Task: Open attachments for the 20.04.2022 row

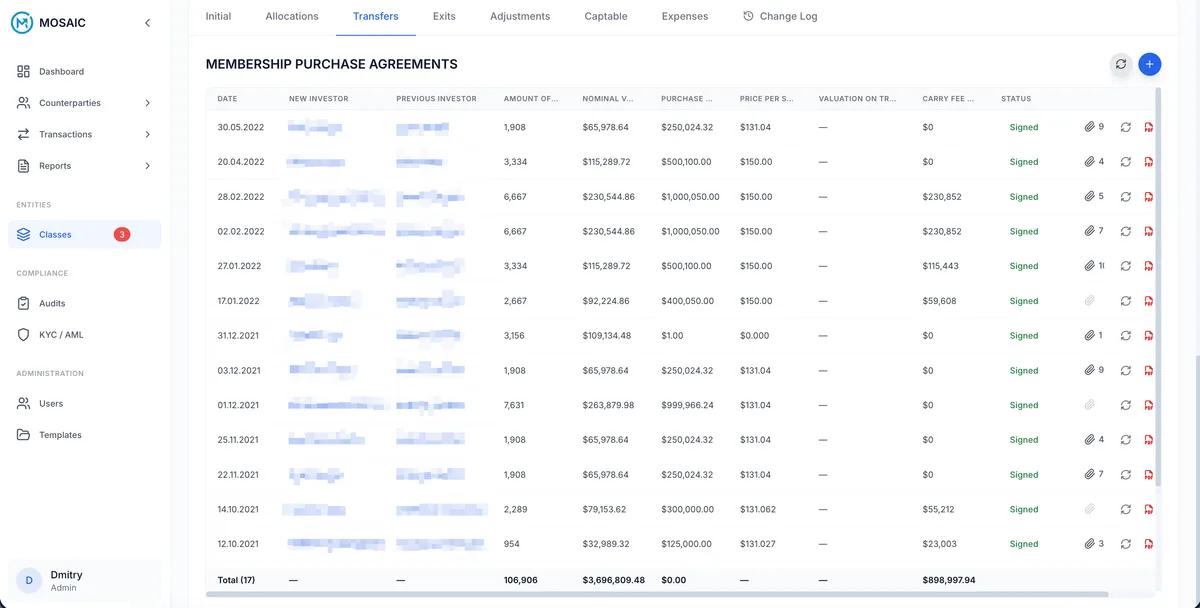Action: pos(1094,162)
